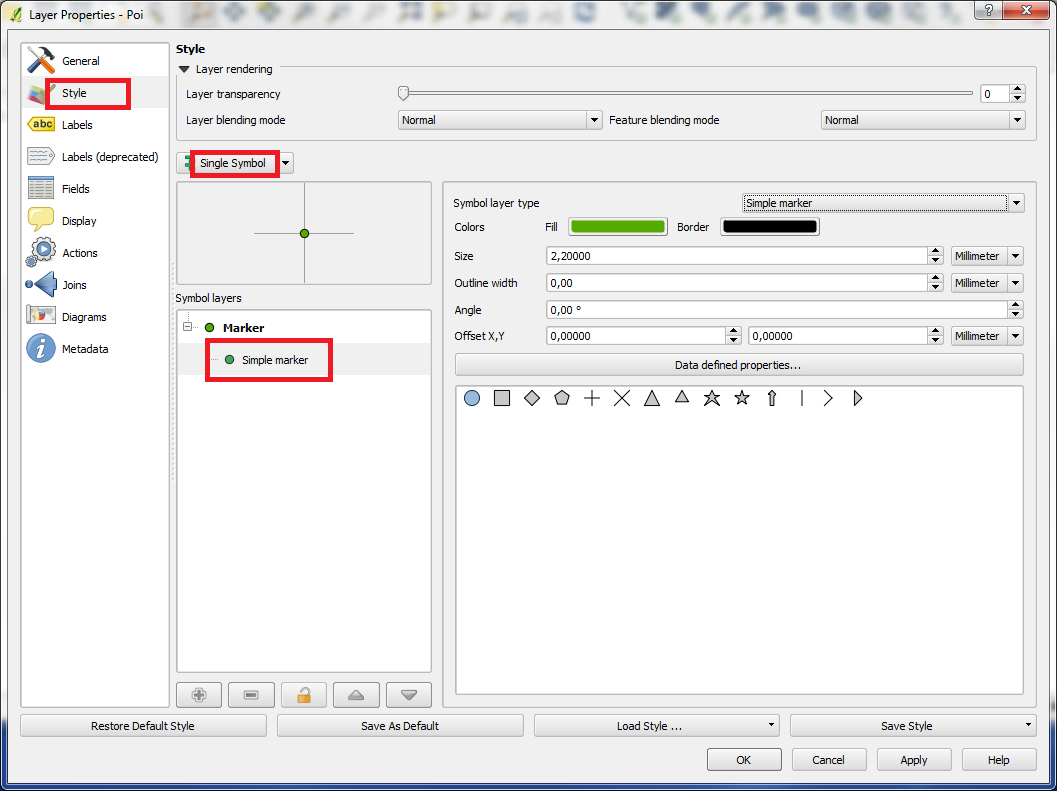The height and width of the screenshot is (791, 1057).
Task: Remove the selected symbol layer
Action: pyautogui.click(x=251, y=695)
